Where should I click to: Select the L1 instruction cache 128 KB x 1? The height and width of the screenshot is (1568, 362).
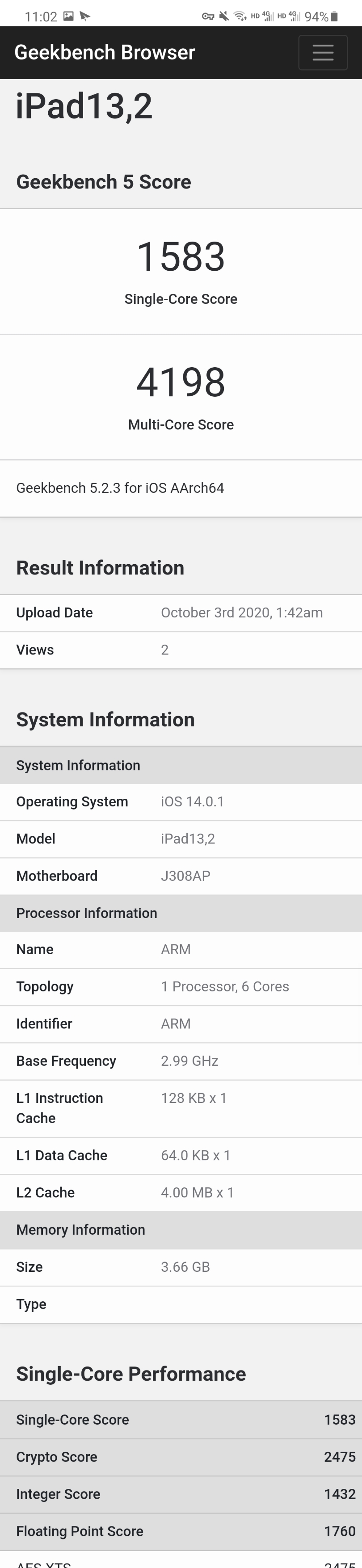pyautogui.click(x=194, y=1098)
